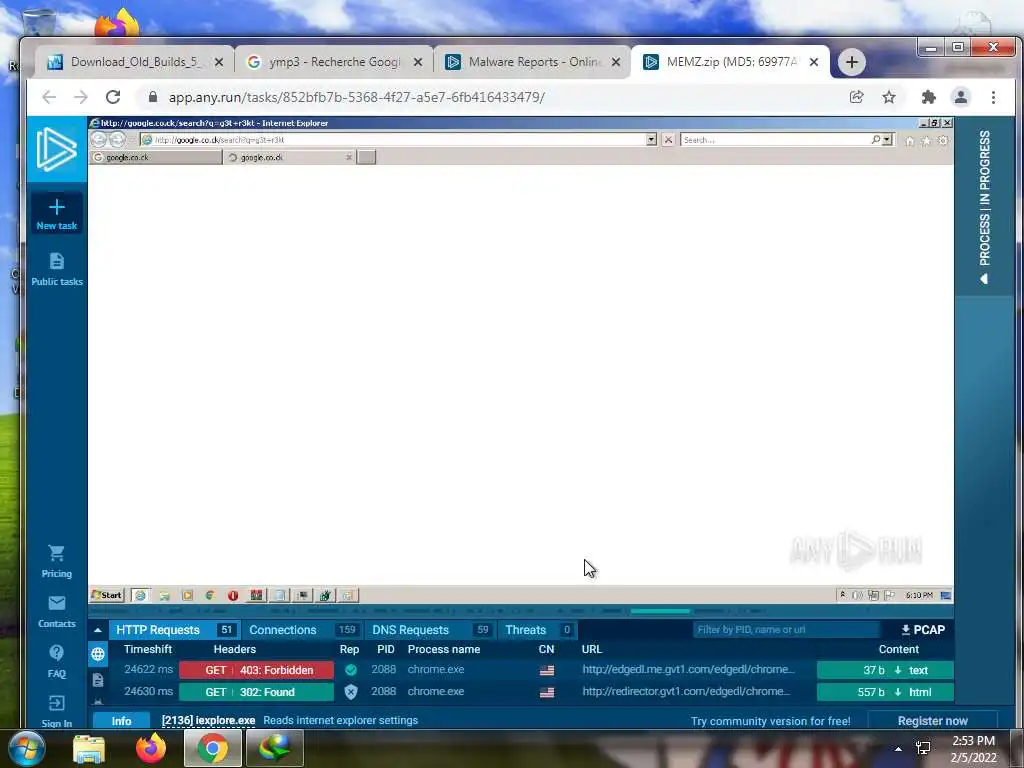Open the Chrome profile avatar
Viewport: 1024px width, 768px height.
[x=961, y=97]
